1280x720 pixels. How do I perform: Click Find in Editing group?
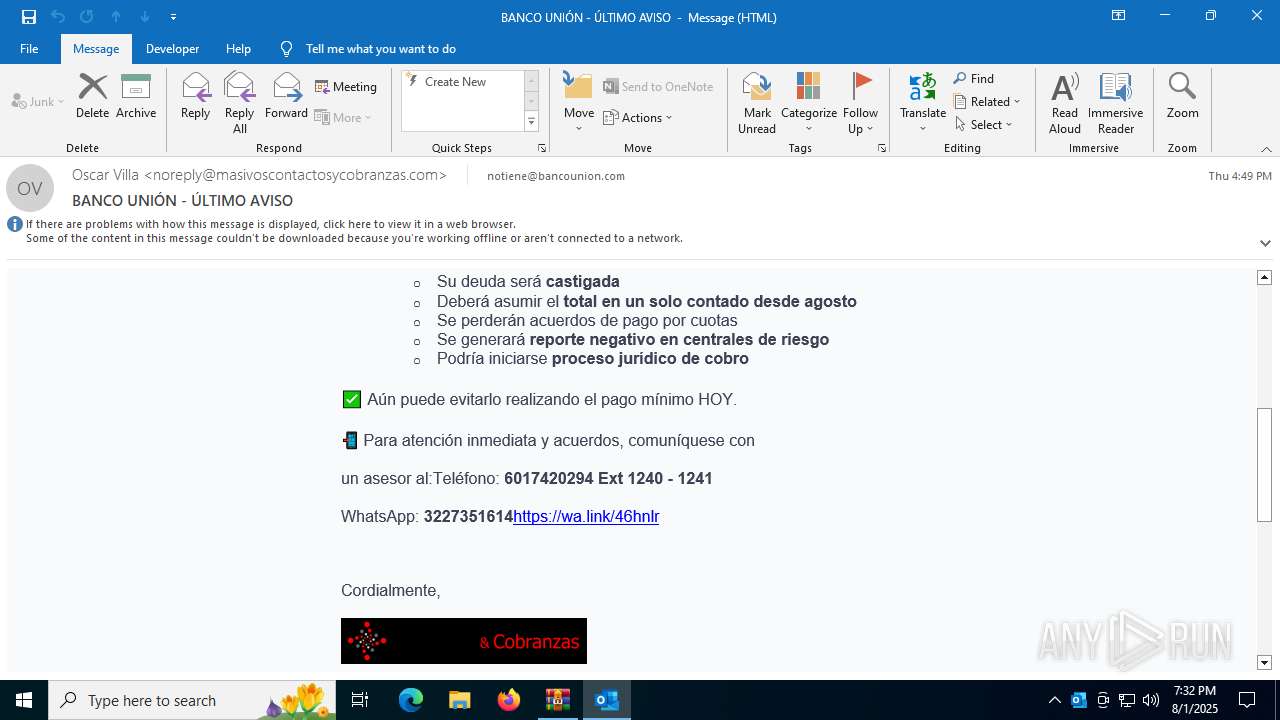(974, 79)
